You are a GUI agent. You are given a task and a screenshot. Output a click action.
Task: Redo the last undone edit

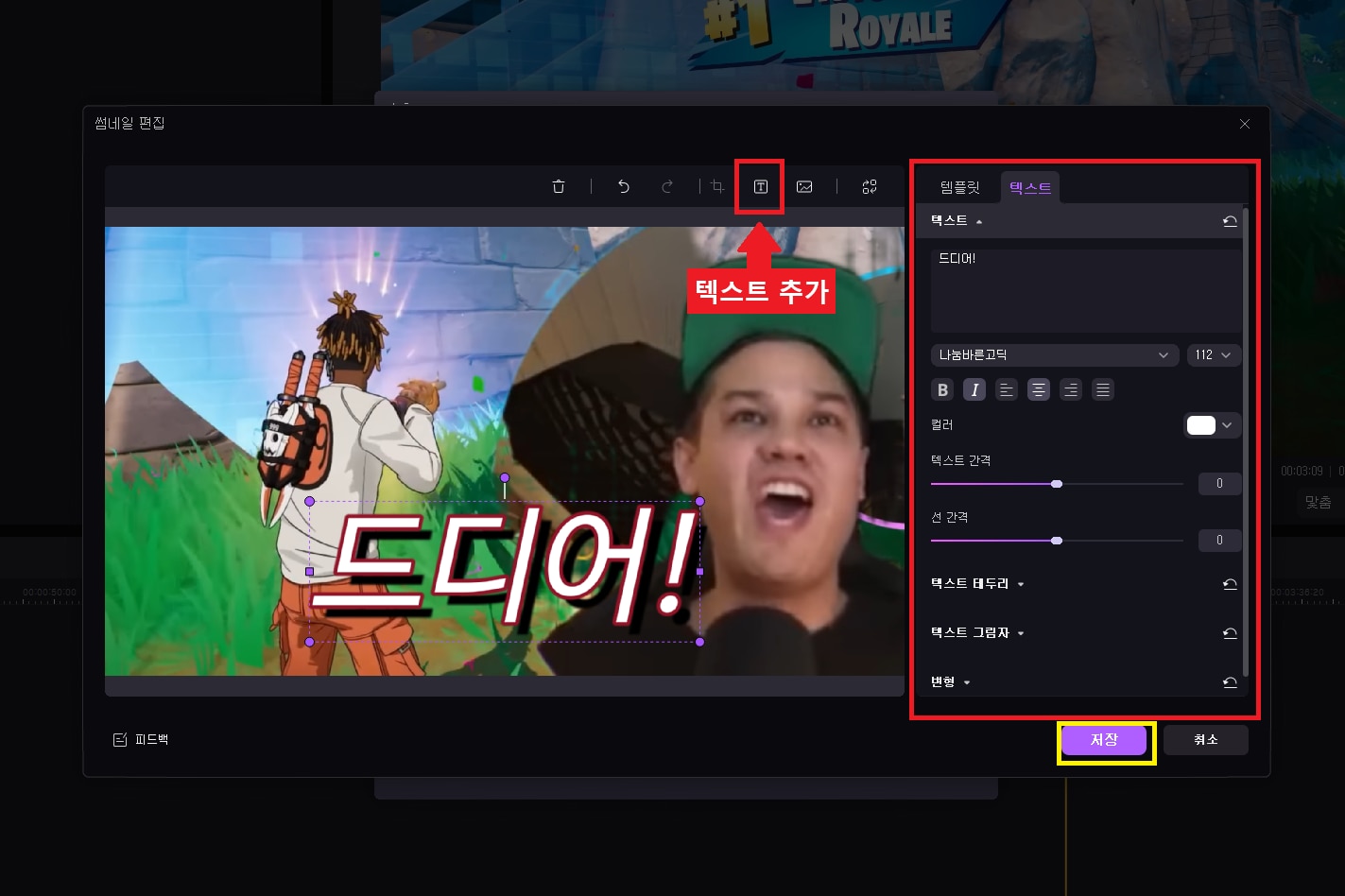(x=667, y=187)
